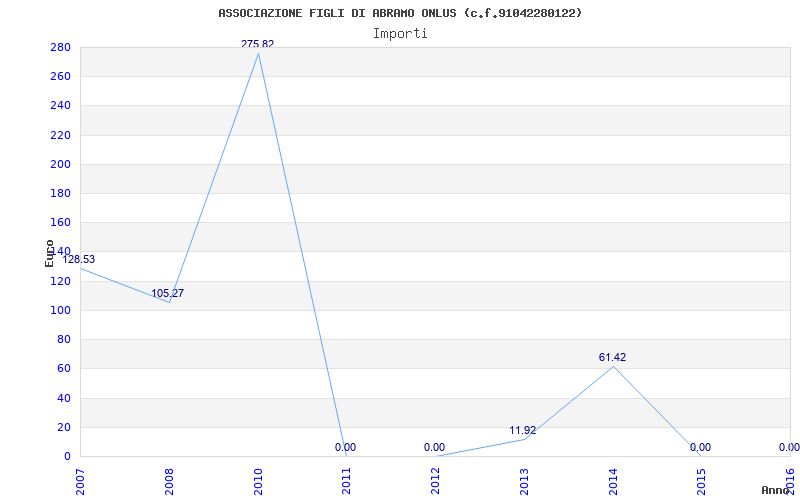This screenshot has width=800, height=500.
Task: Click the 20 y-axis tick label
Action: point(63,427)
